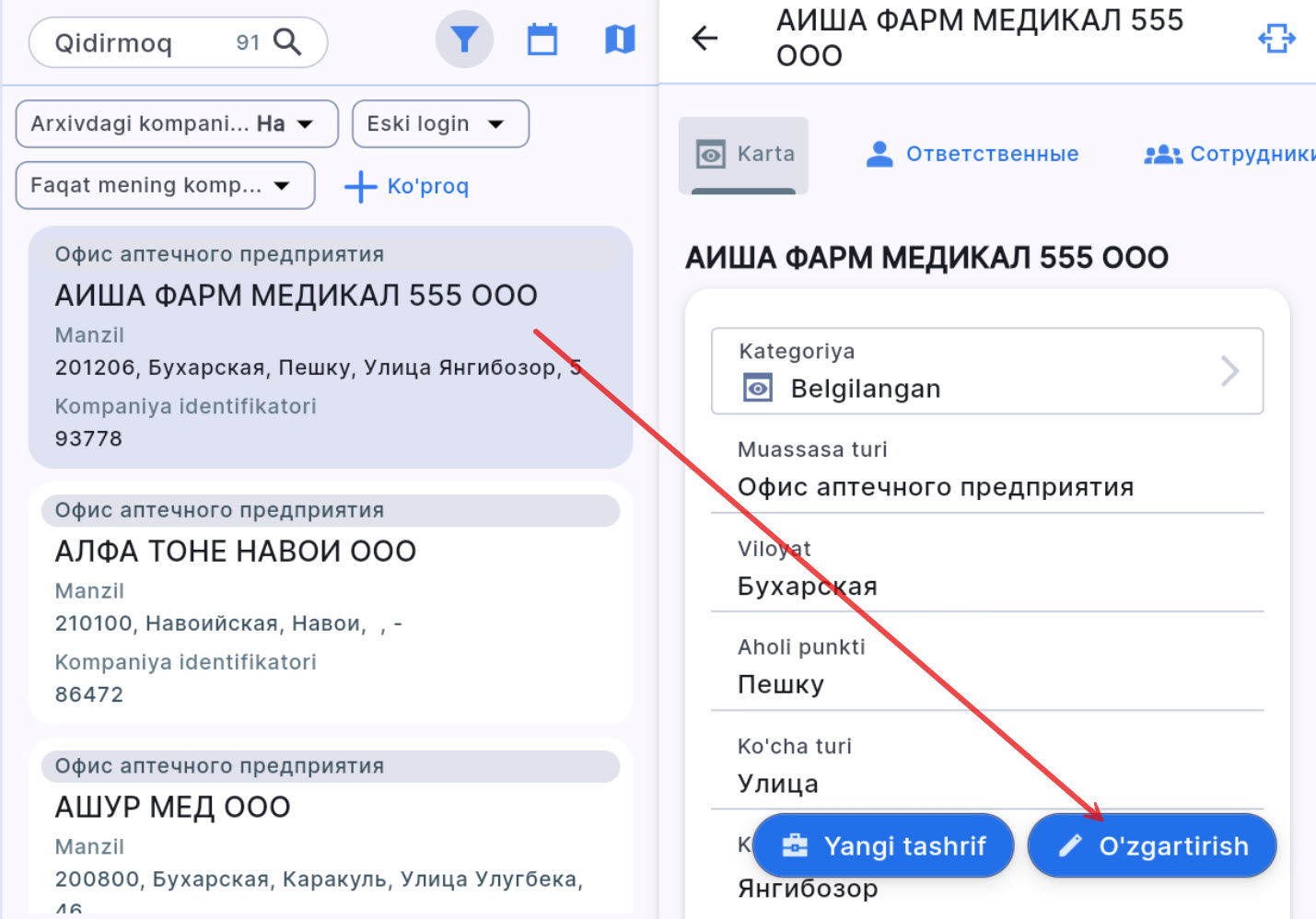Screen dimensions: 1316x919
Task: Click the person icon next to Ответственные
Action: click(879, 153)
